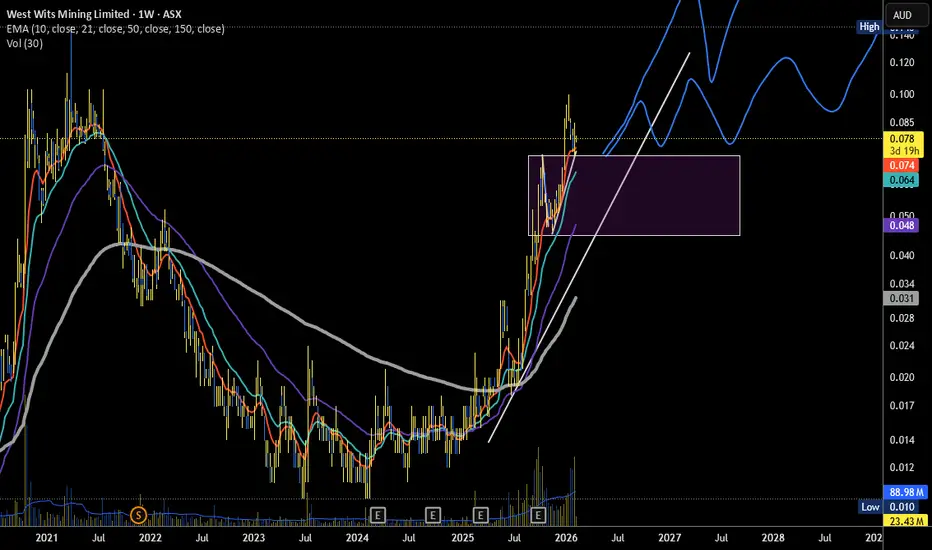Click the 2023 label on time axis
The image size is (932, 550).
click(254, 538)
